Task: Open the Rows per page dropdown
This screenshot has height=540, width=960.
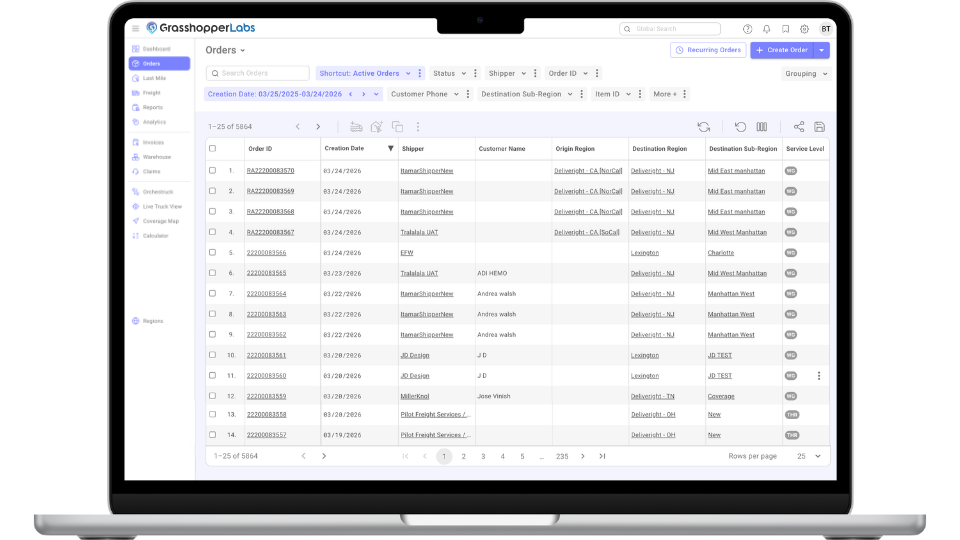Action: click(808, 456)
